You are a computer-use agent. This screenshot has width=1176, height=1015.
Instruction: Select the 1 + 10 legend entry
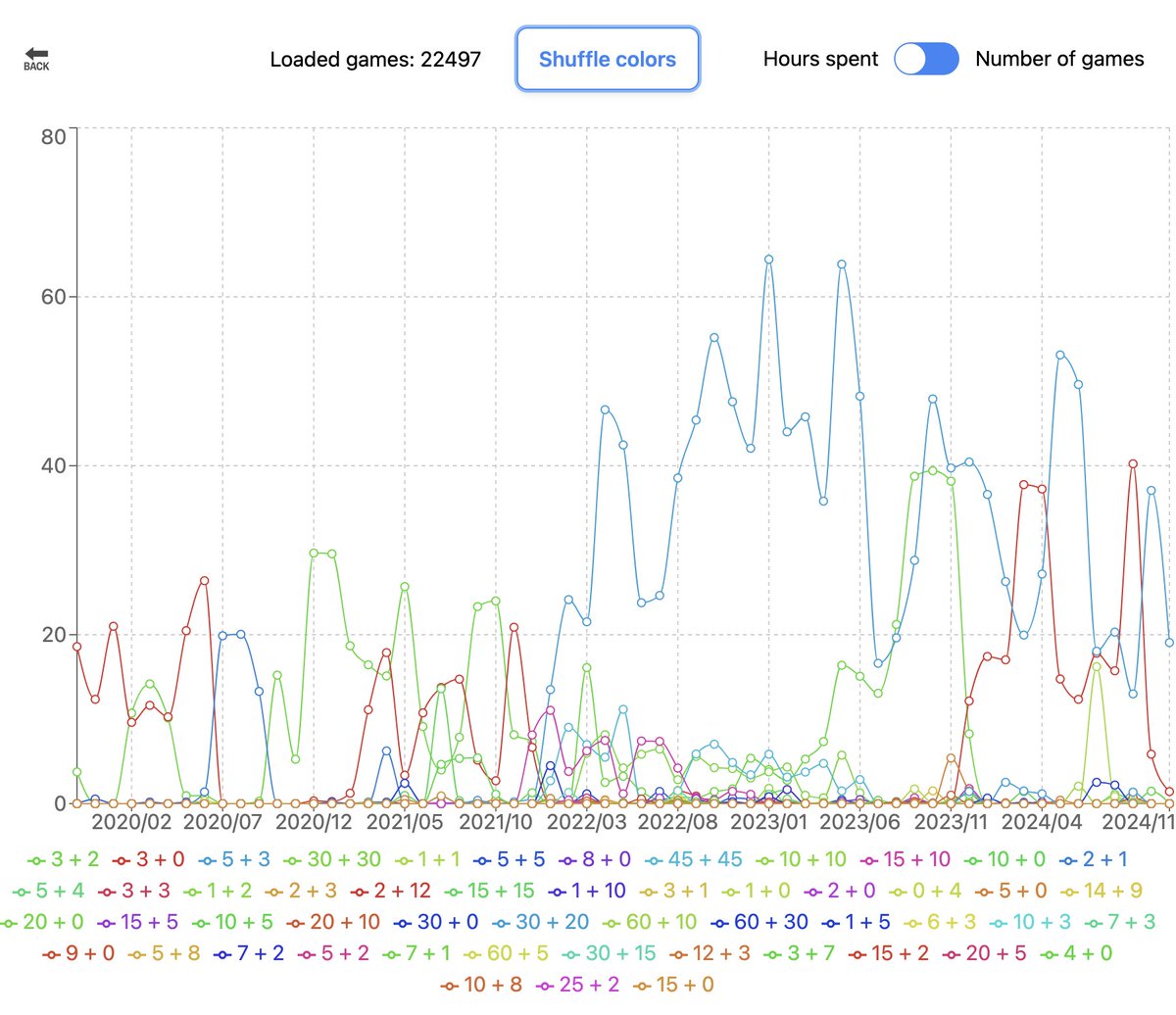coord(586,891)
